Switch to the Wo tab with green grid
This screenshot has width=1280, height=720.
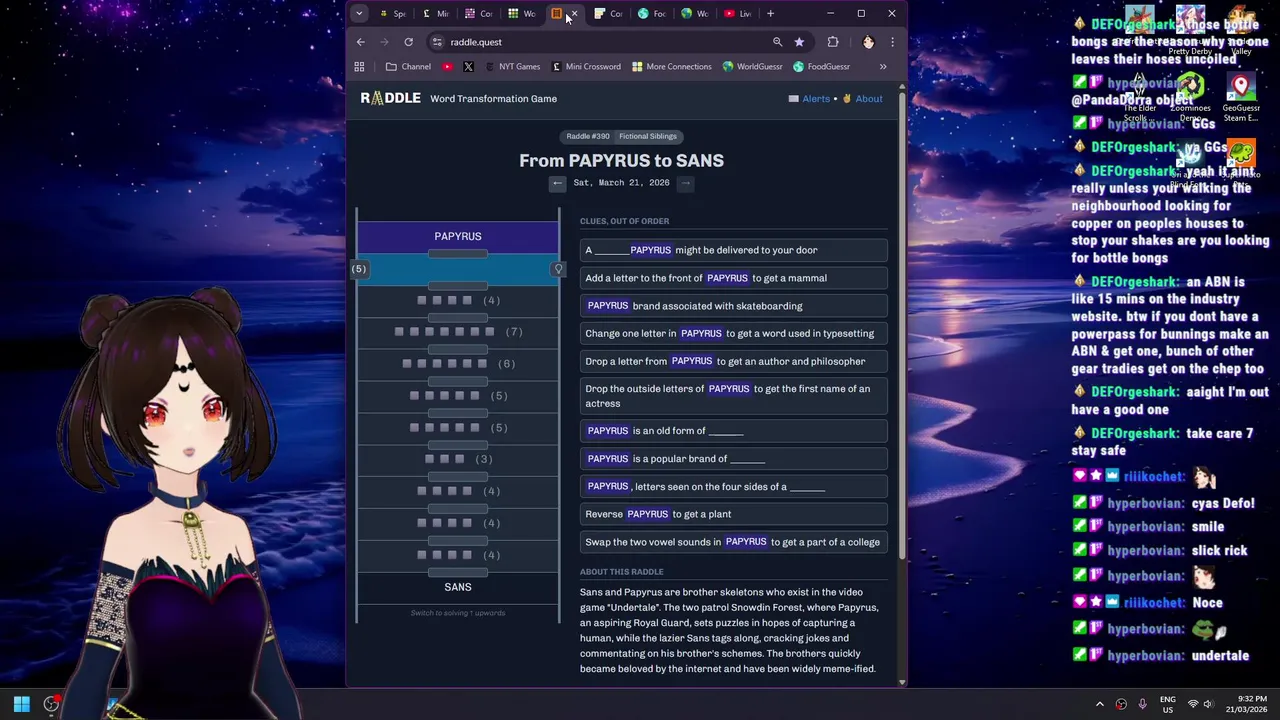click(522, 14)
